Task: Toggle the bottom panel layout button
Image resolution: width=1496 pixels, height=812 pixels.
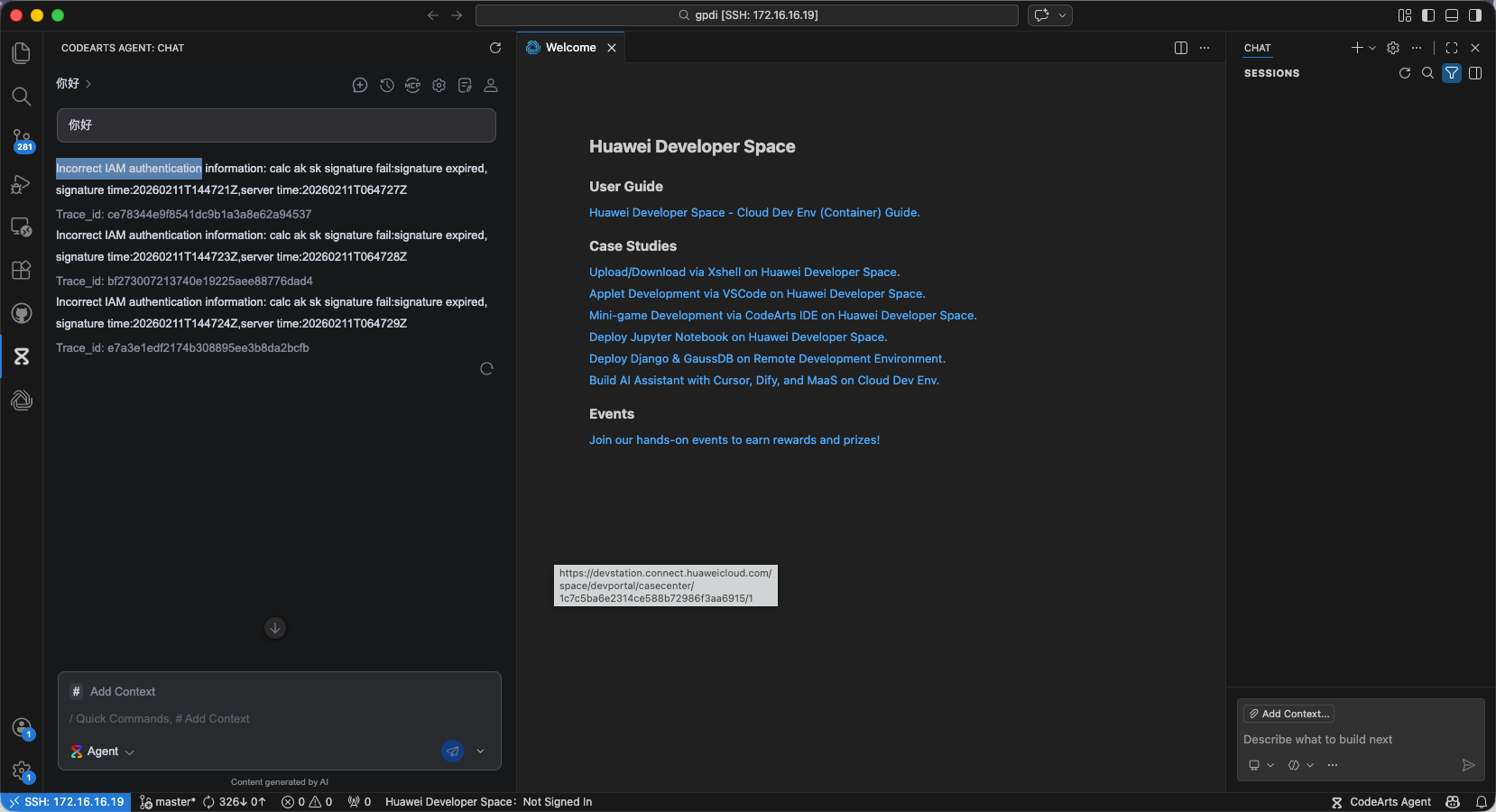Action: tap(1451, 15)
